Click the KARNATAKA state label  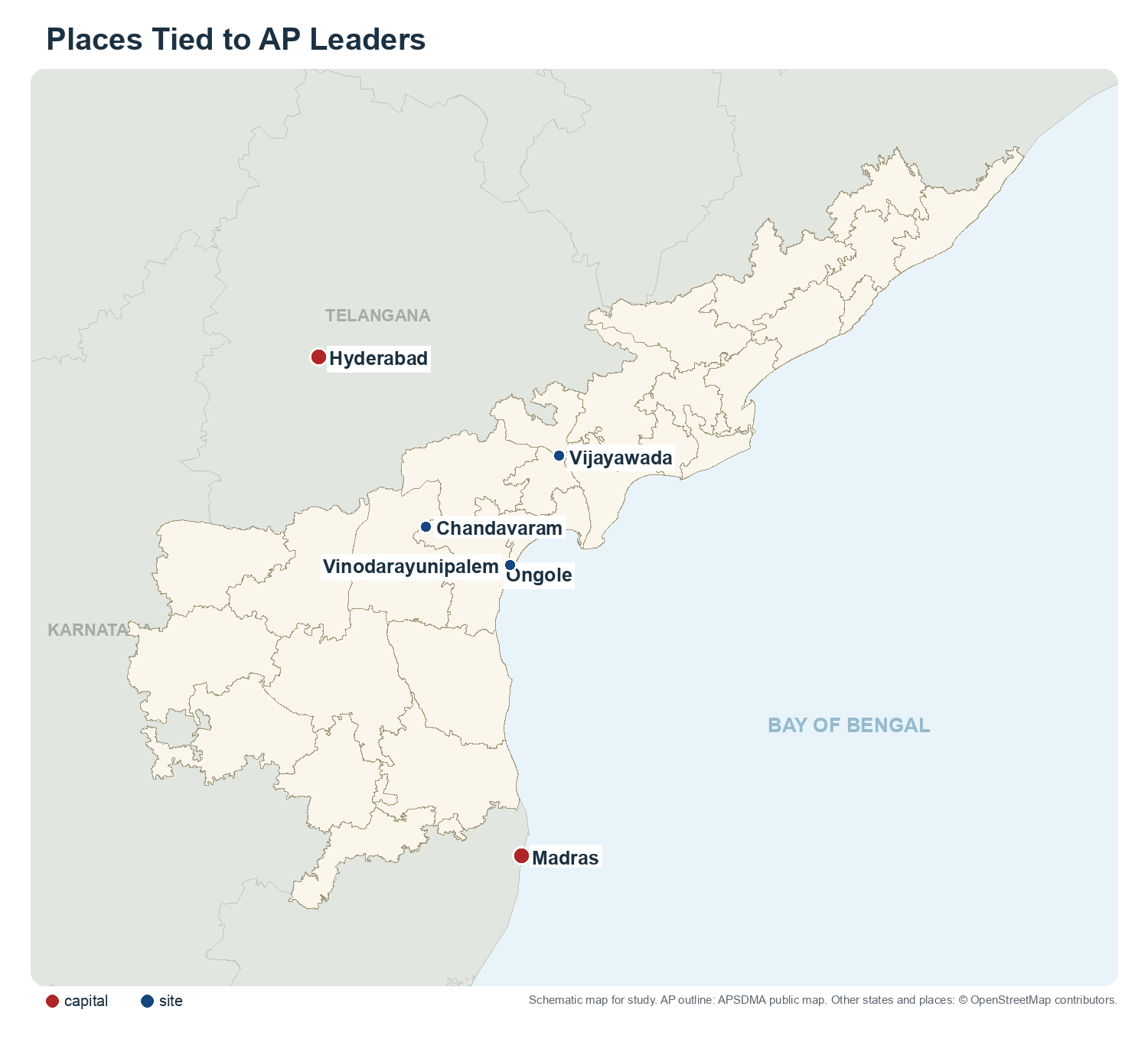[x=99, y=630]
